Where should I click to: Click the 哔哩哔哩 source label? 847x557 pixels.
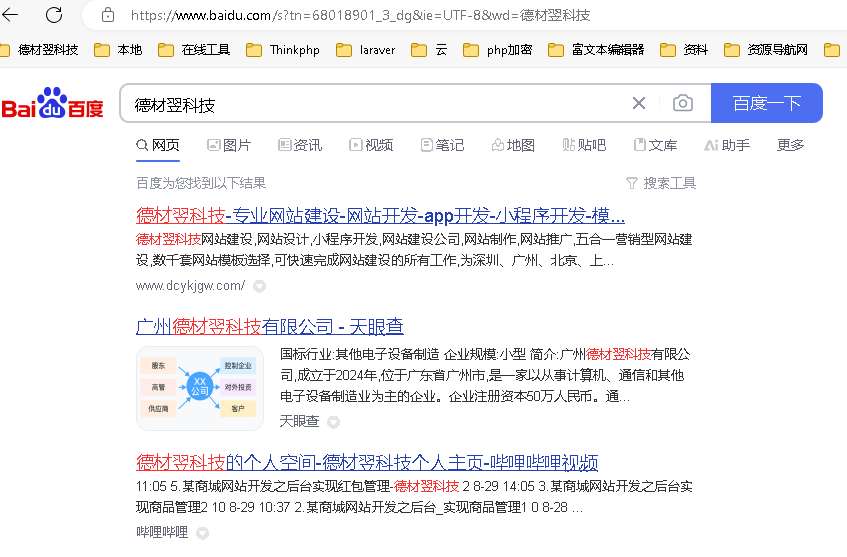tap(162, 532)
